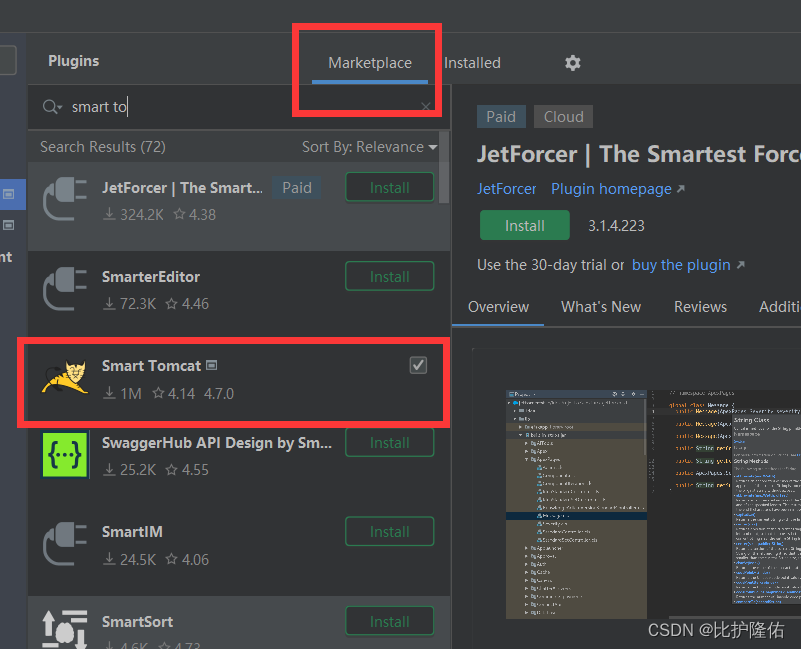Focus the plugin search field
Viewport: 801px width, 649px height.
240,107
